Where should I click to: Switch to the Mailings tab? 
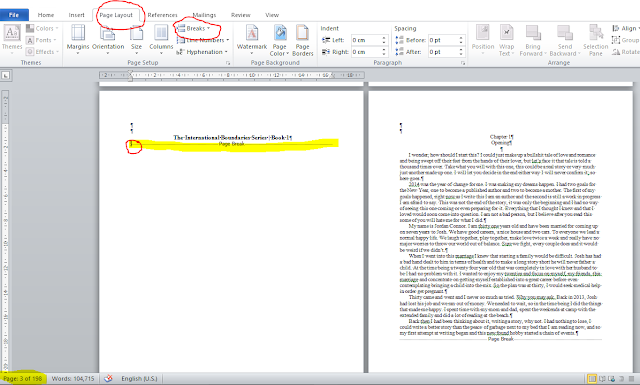coord(204,15)
